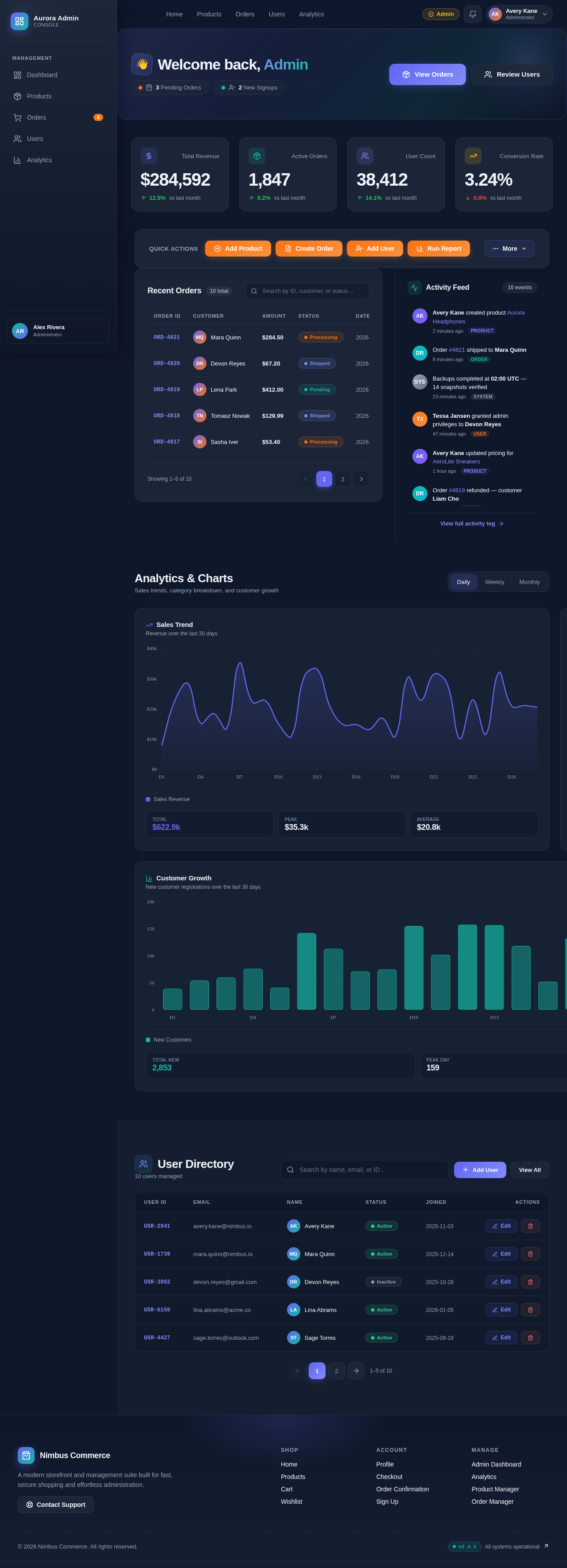Open Order Confirmation footer link
The height and width of the screenshot is (1568, 567).
pos(402,1489)
